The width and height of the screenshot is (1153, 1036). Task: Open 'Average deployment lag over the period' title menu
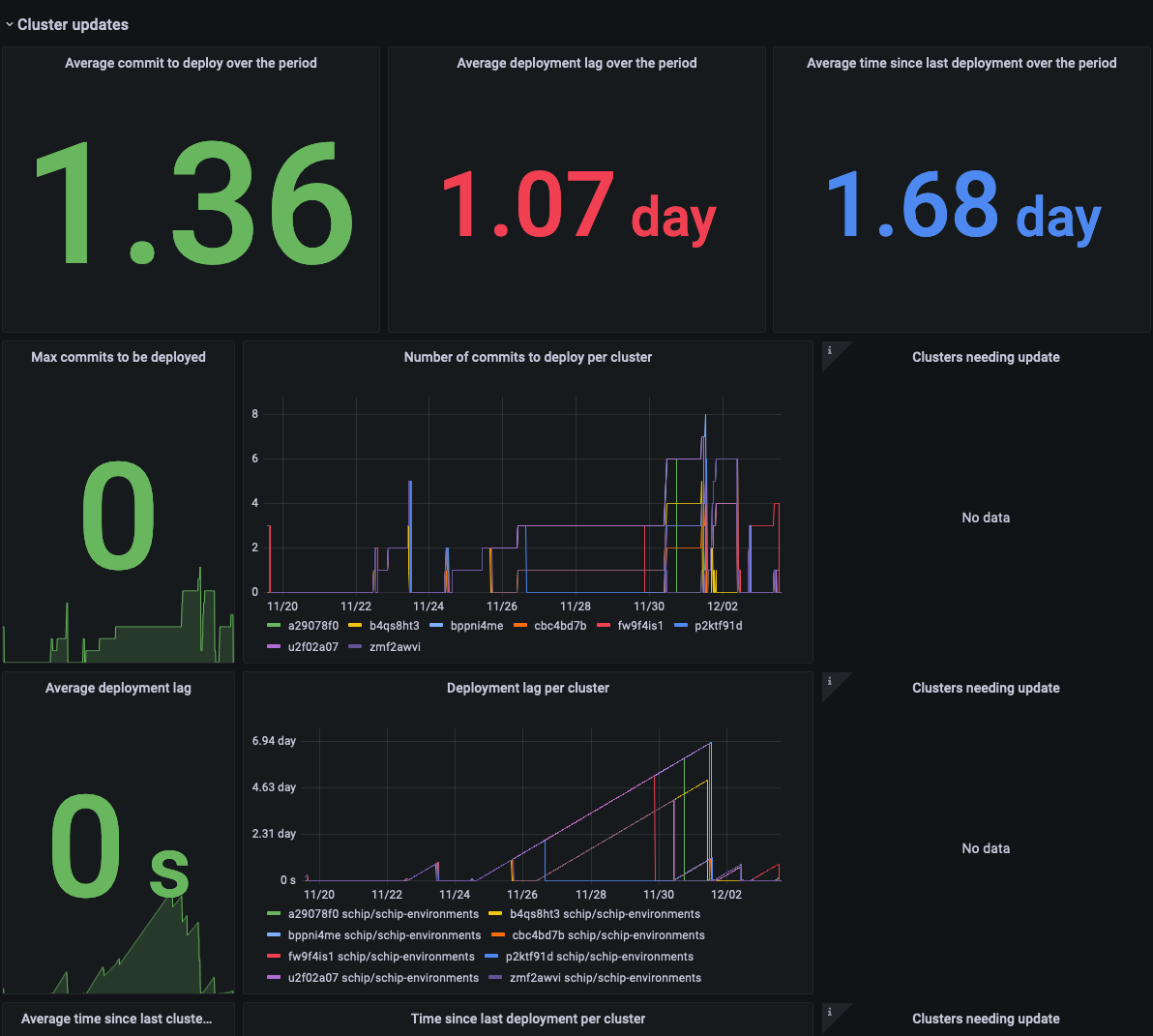pos(576,63)
